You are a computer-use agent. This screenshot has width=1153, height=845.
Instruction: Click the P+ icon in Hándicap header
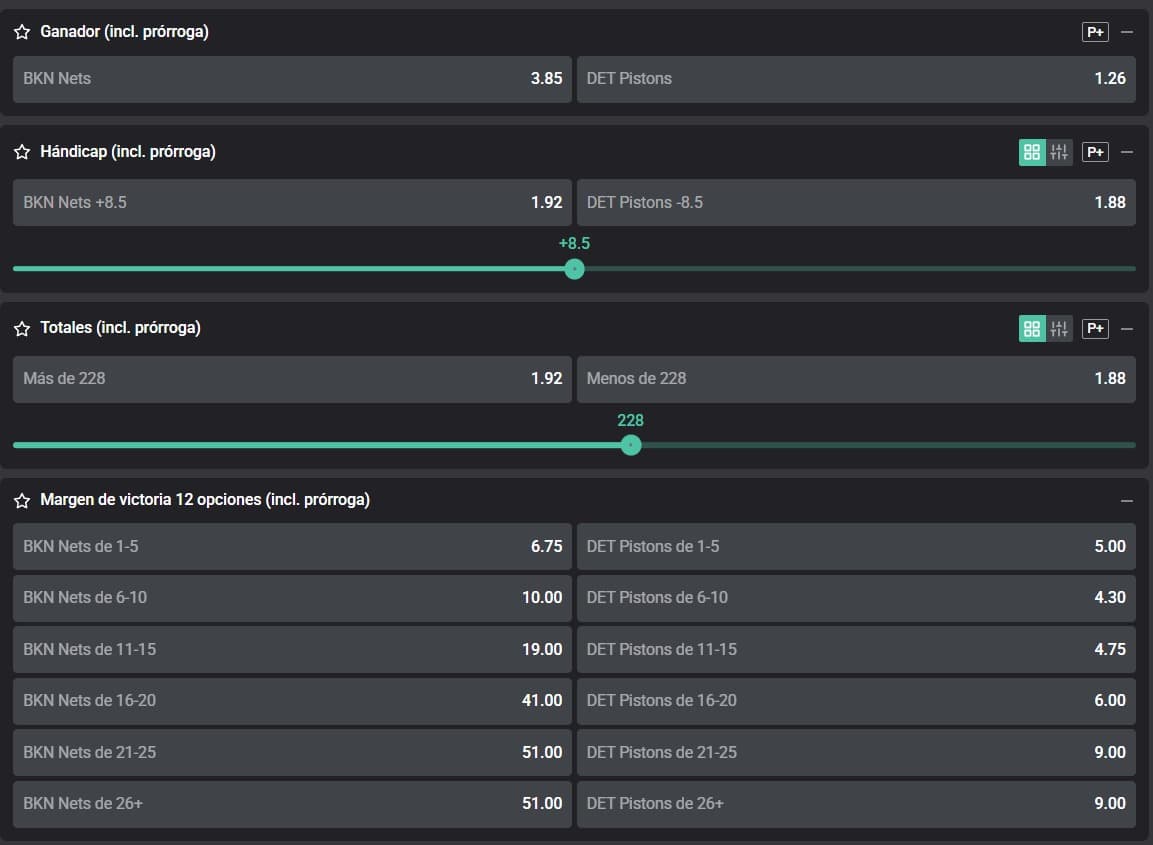[1095, 152]
